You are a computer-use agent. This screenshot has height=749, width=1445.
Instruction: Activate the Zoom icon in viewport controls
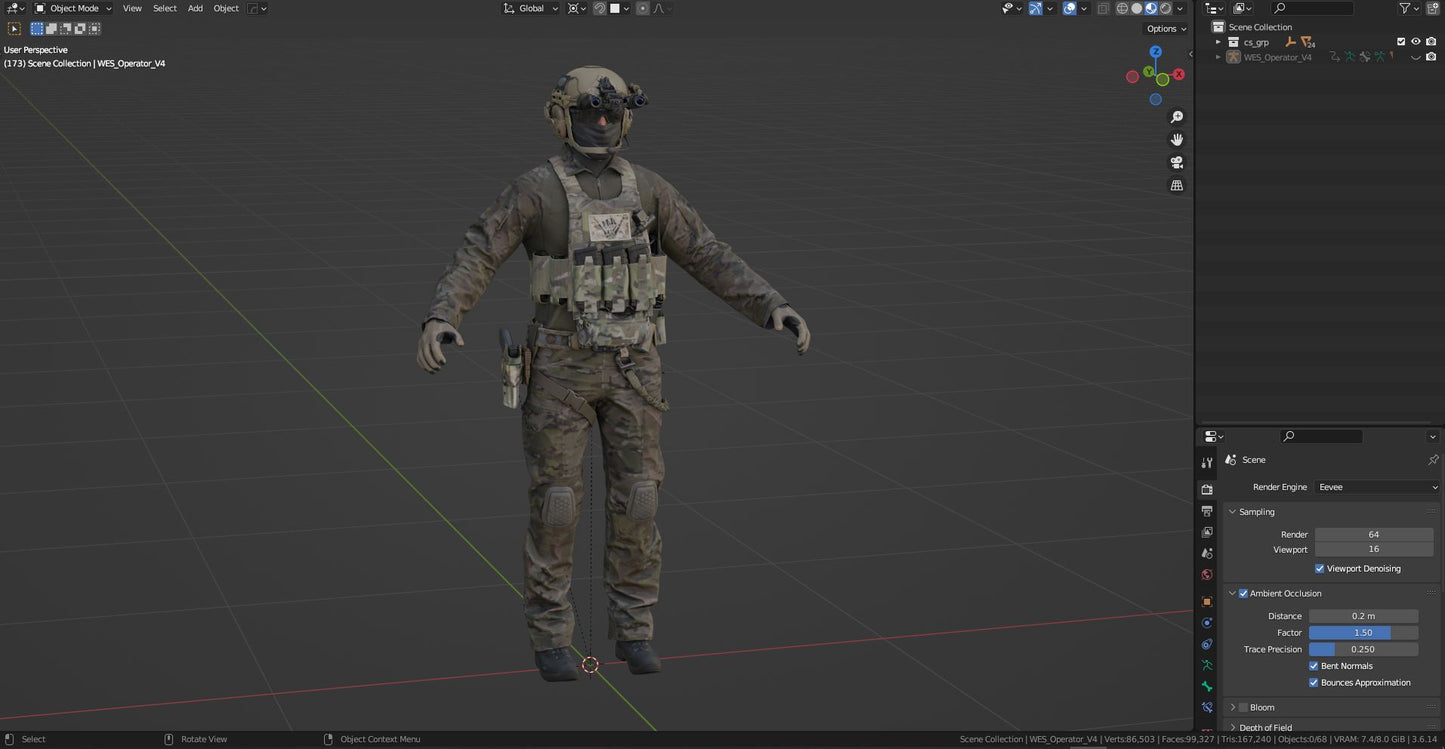1176,116
